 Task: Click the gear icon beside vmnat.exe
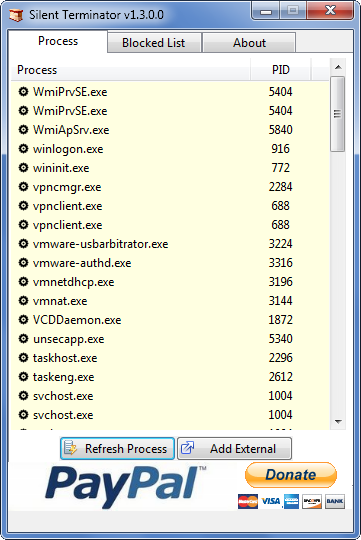[x=23, y=301]
